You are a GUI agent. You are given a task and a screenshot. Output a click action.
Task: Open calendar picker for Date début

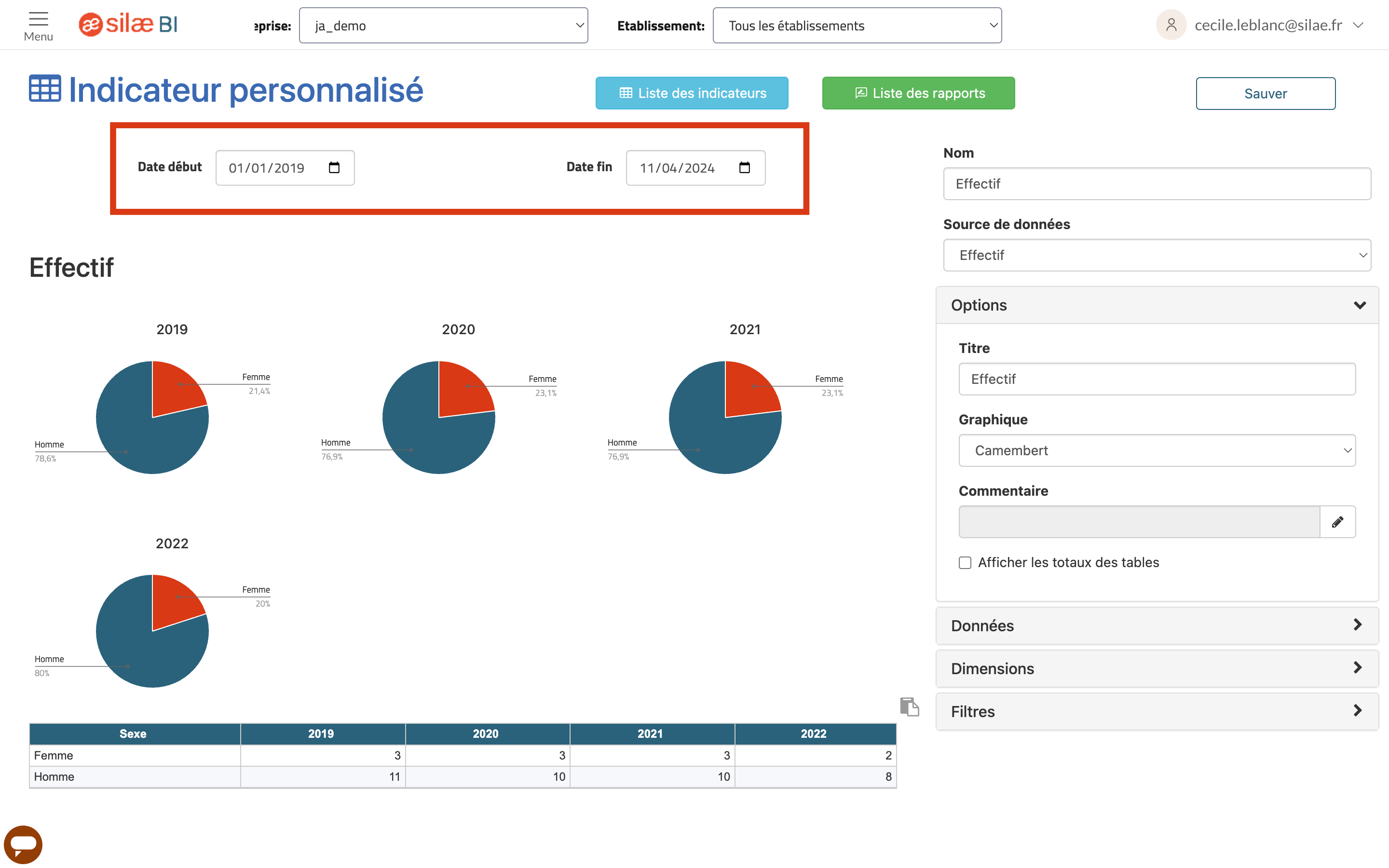[334, 168]
